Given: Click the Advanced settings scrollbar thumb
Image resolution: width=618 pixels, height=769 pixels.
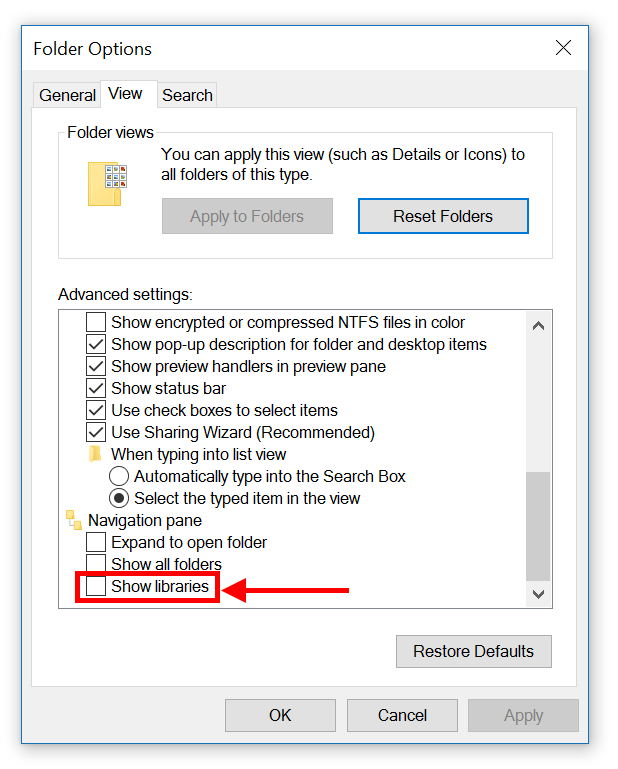Looking at the screenshot, I should tap(538, 526).
